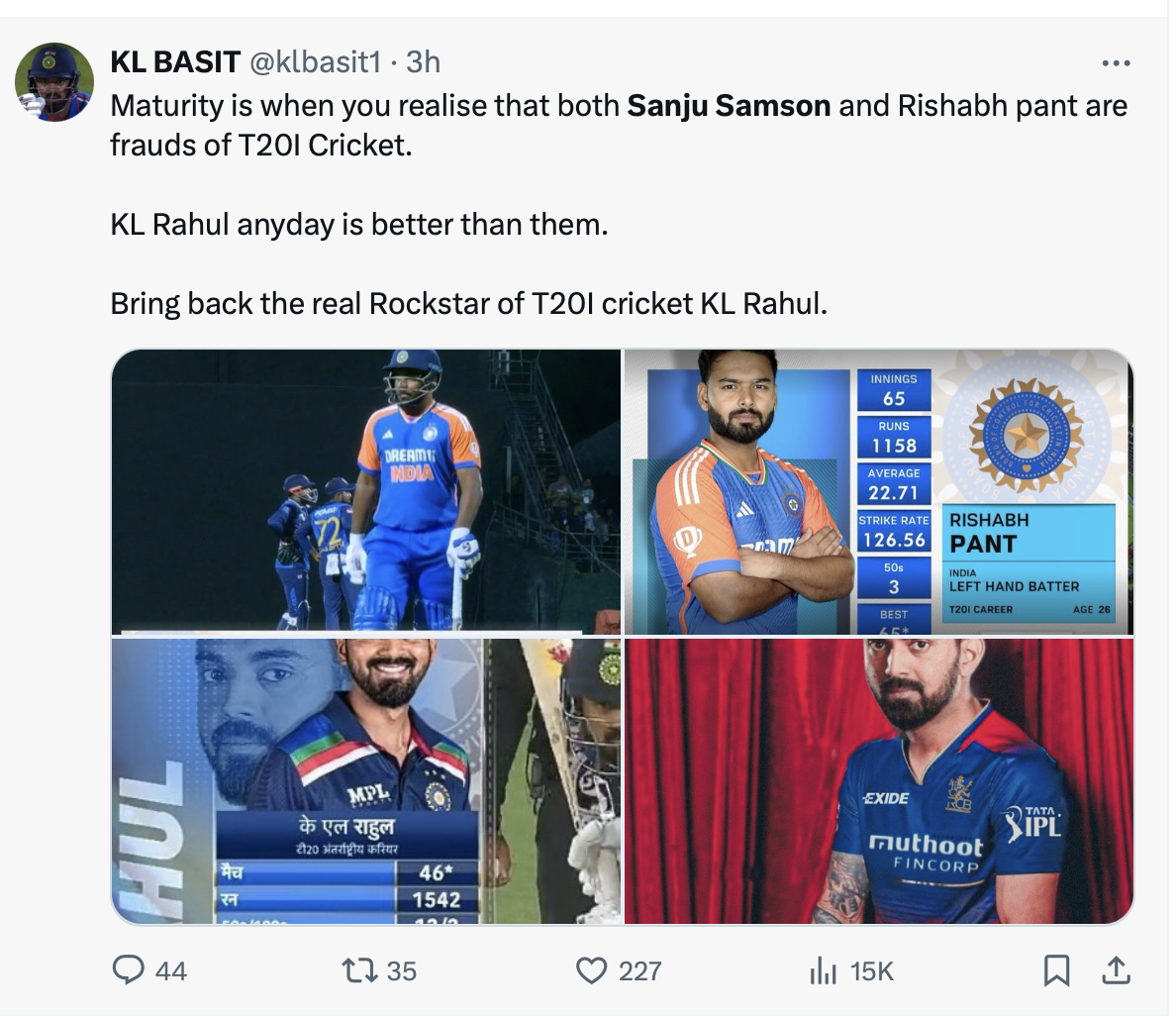Viewport: 1176px width, 1016px height.
Task: Open the red curtain IPL jersey photo
Action: click(879, 780)
